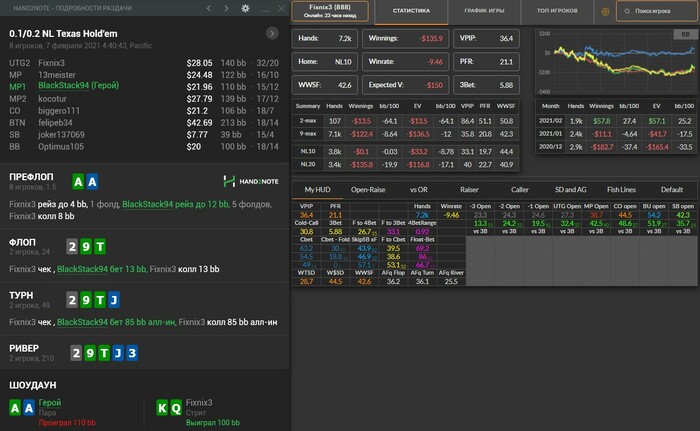
Task: Select the vs OR tab
Action: click(419, 190)
